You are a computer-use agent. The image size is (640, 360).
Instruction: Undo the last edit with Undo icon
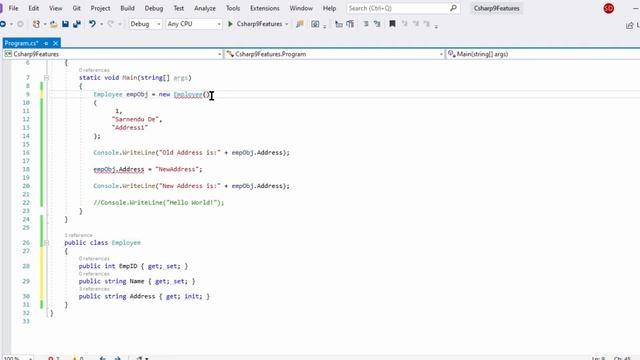(92, 24)
